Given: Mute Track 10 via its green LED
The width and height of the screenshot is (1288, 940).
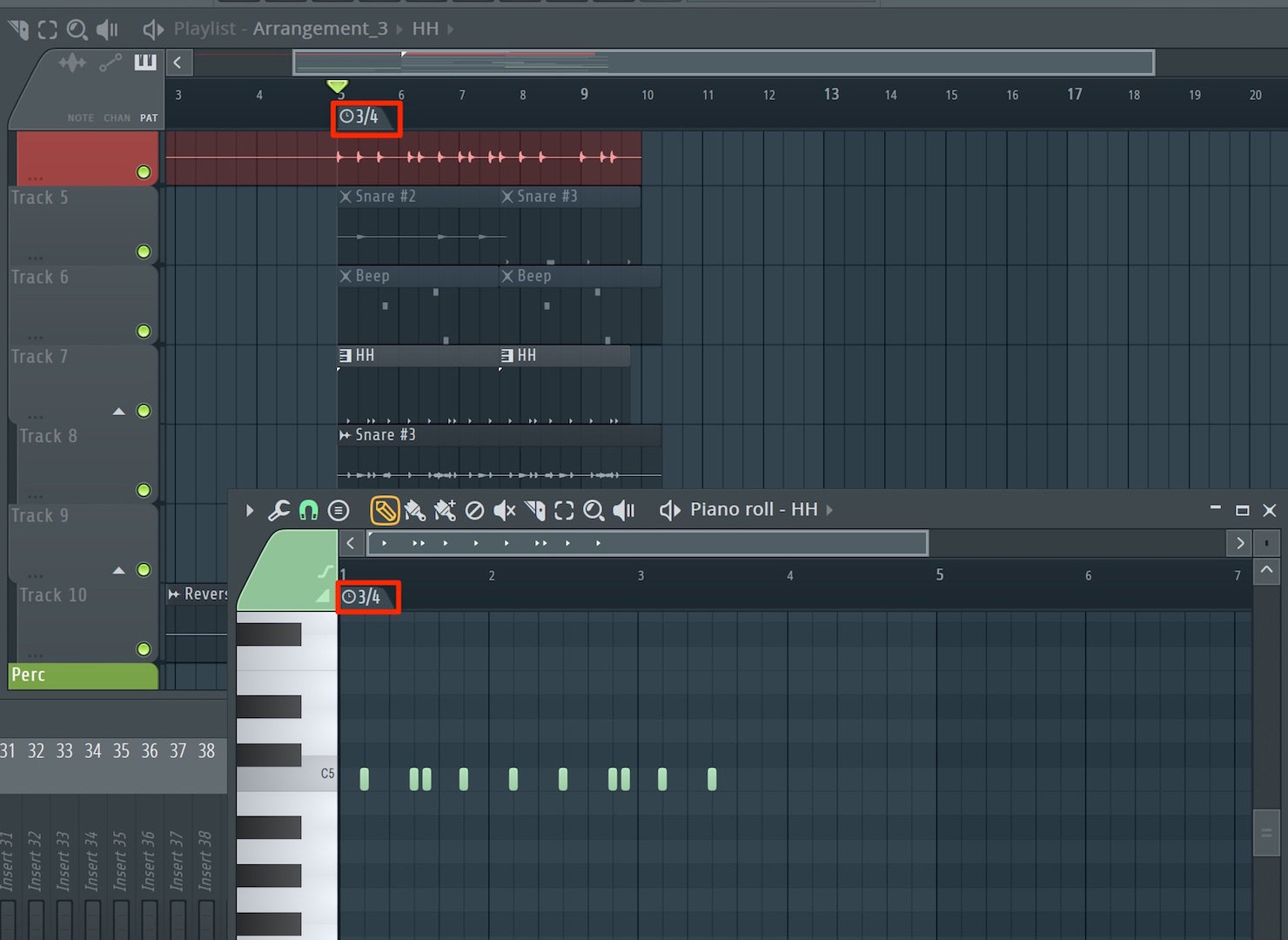Looking at the screenshot, I should click(144, 649).
